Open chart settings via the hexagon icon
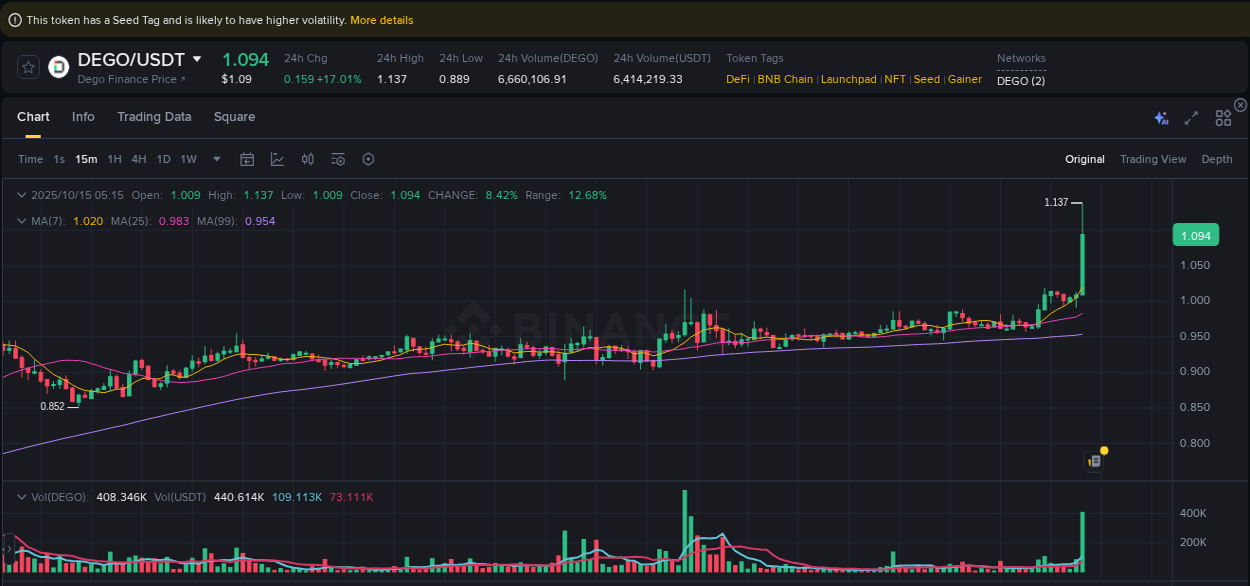This screenshot has width=1250, height=586. 368,159
